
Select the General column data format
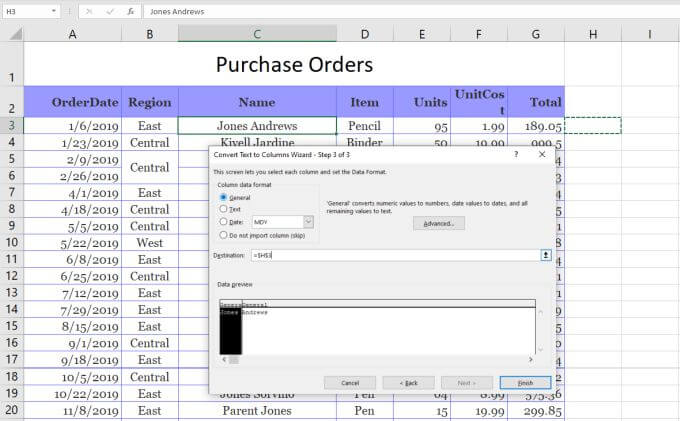click(x=224, y=197)
